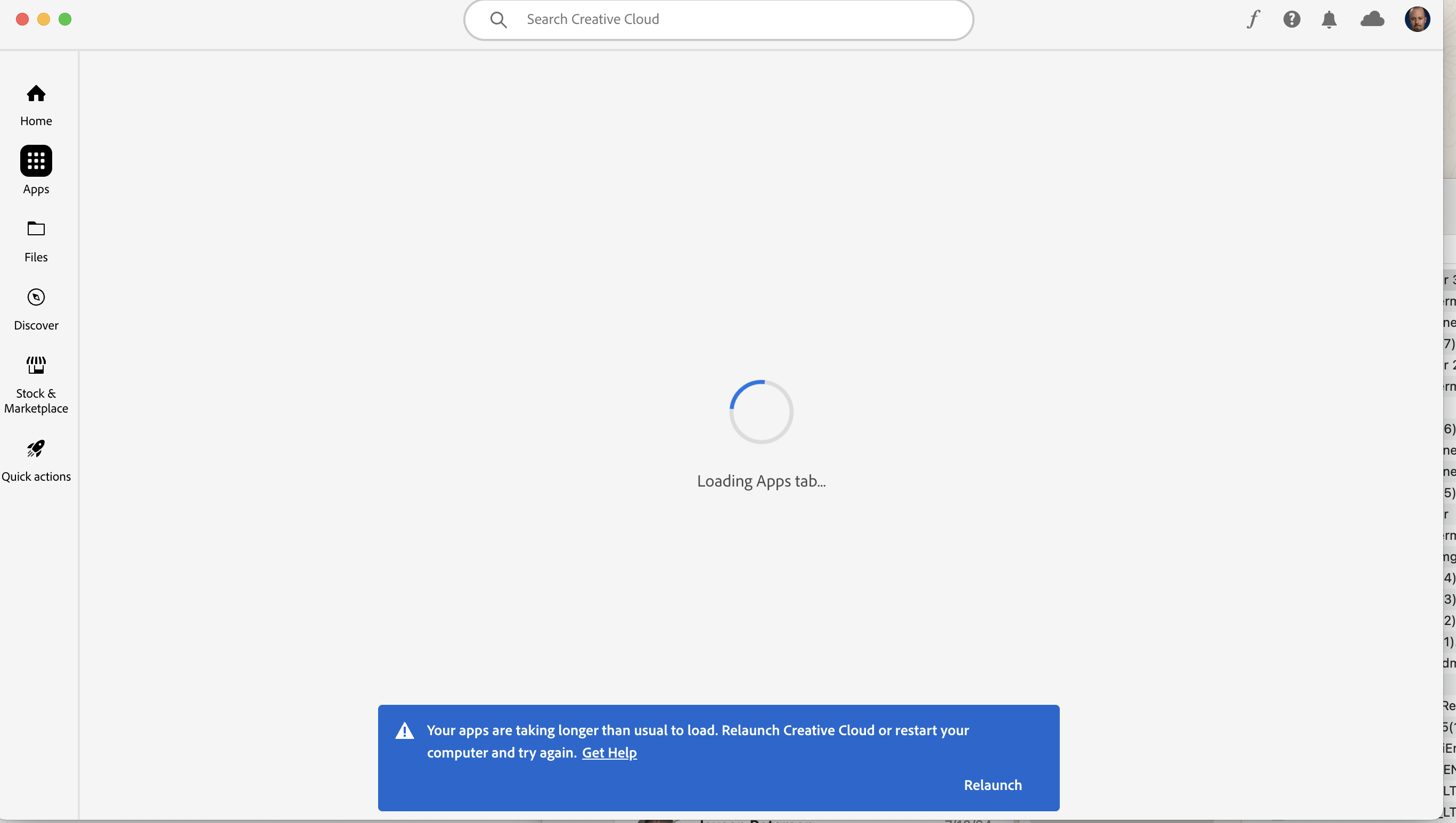Open the notifications bell
This screenshot has width=1456, height=823.
pos(1329,19)
